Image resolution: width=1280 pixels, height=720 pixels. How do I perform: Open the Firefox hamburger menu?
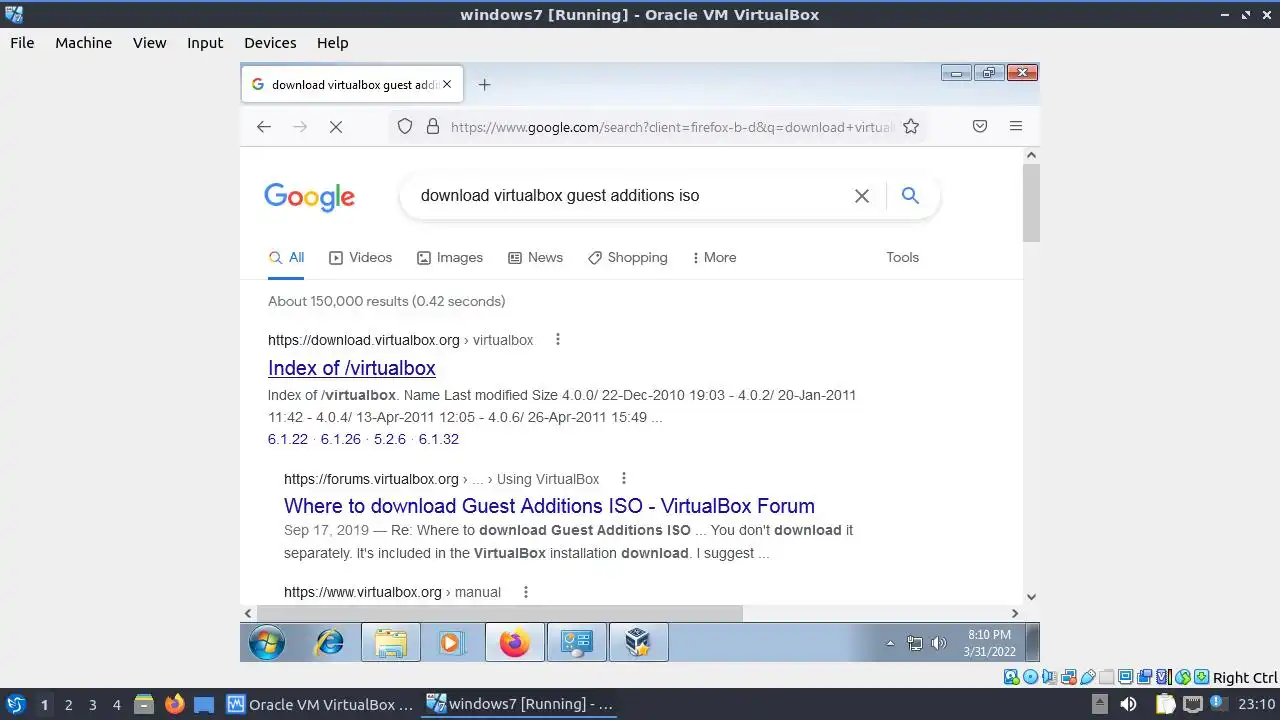1016,127
